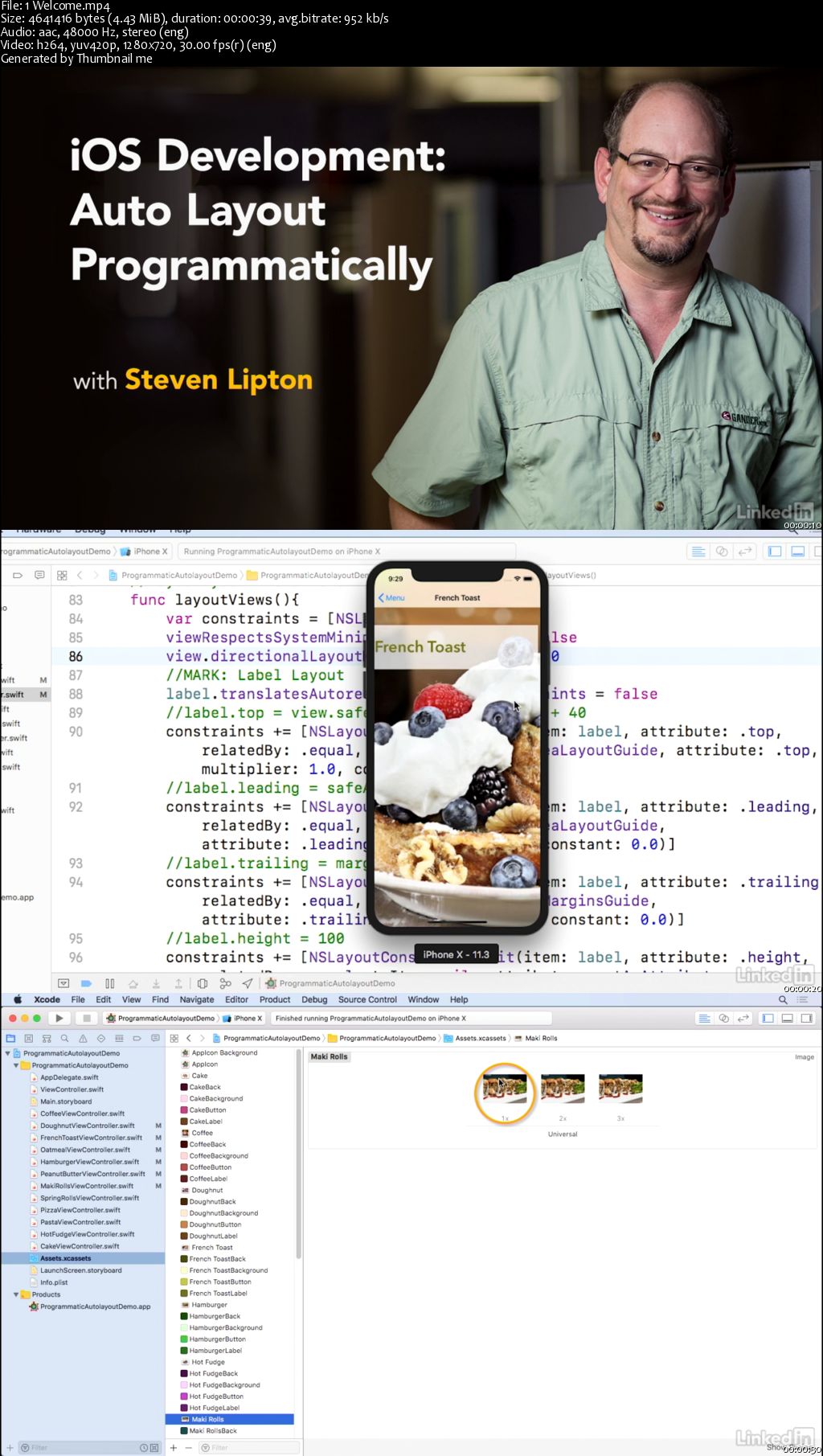Open the Navigate menu

[x=197, y=999]
